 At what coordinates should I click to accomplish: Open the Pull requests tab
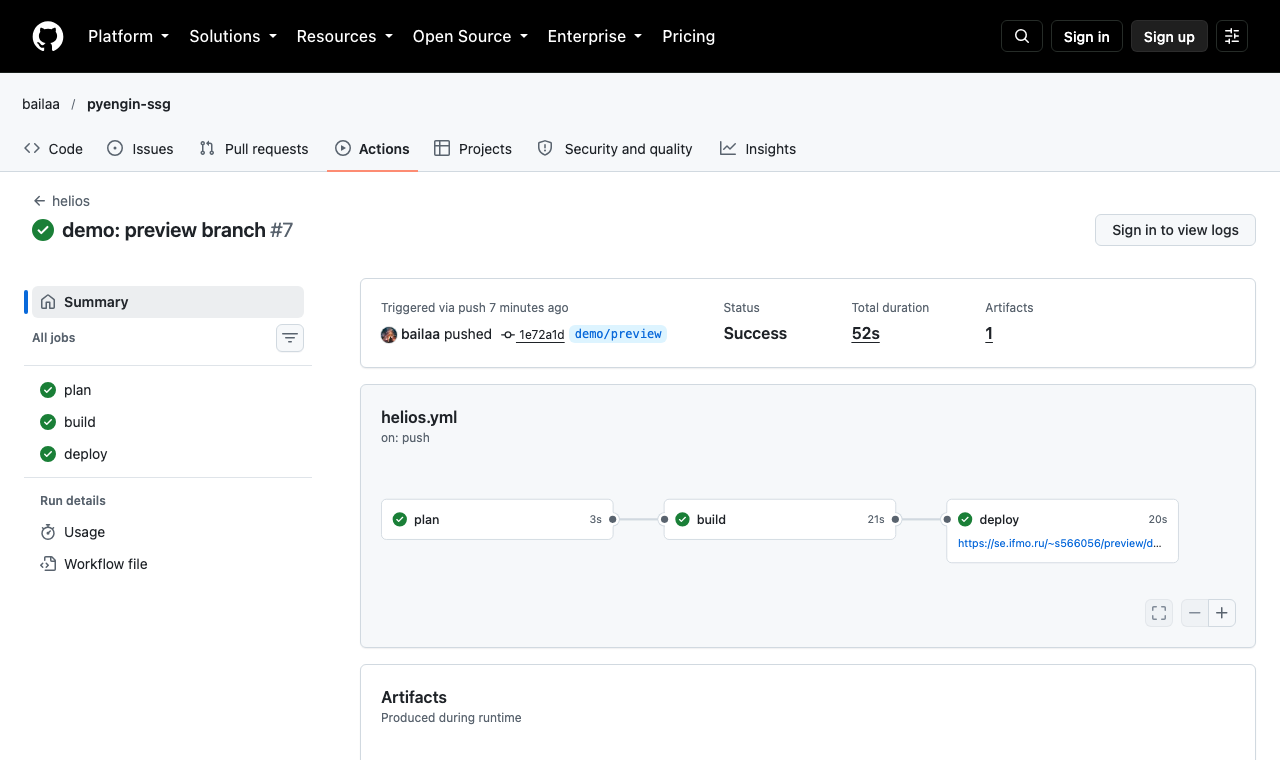tap(254, 149)
